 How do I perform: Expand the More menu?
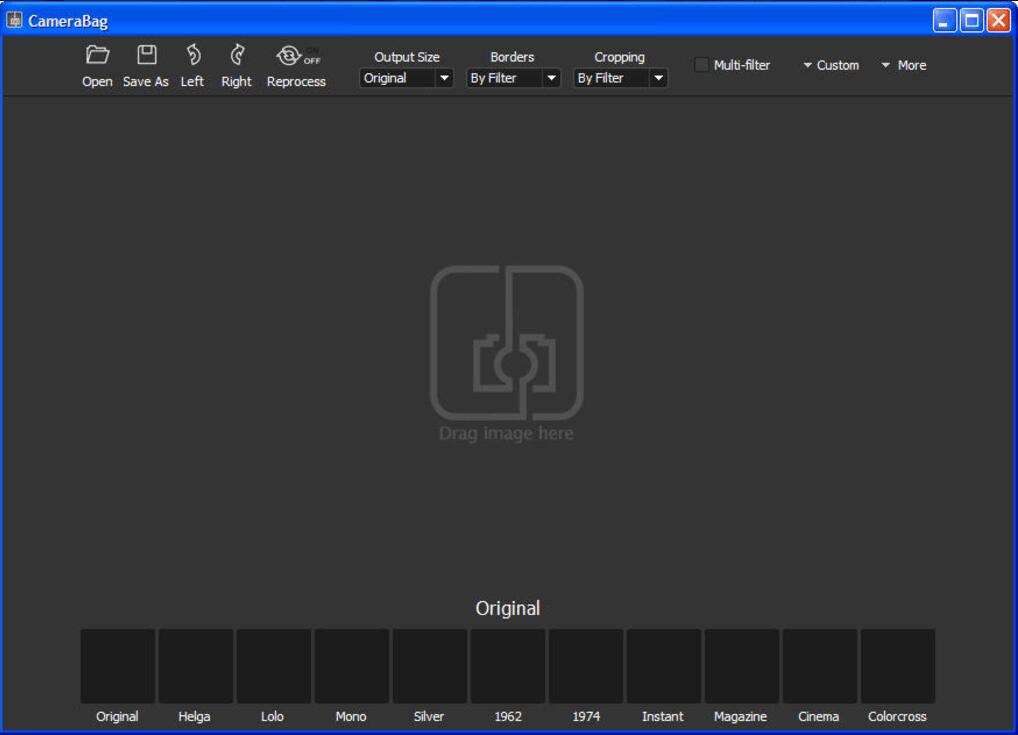point(904,65)
